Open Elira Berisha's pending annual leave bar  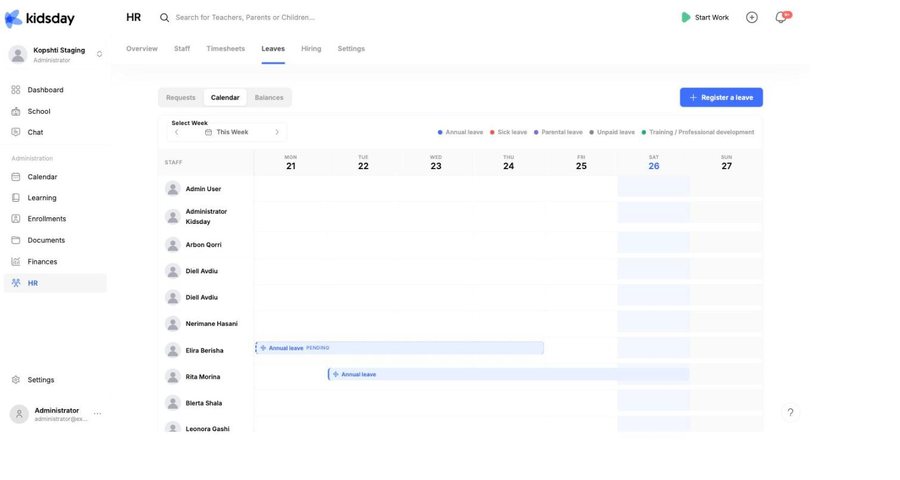399,348
